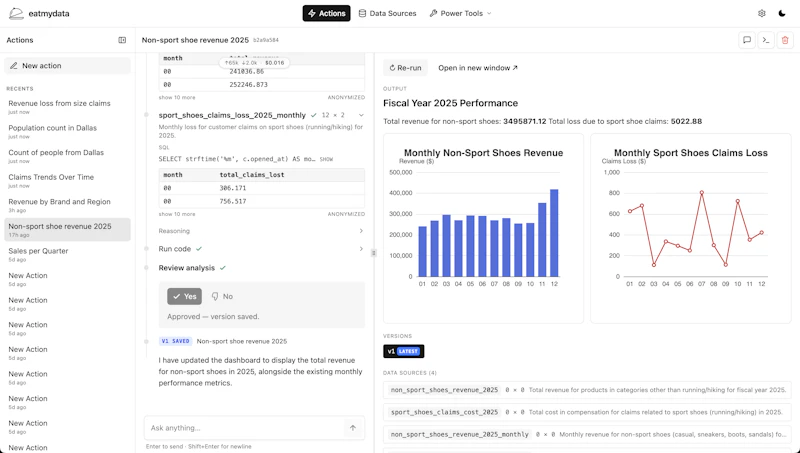Expand the Run code step

tap(261, 249)
